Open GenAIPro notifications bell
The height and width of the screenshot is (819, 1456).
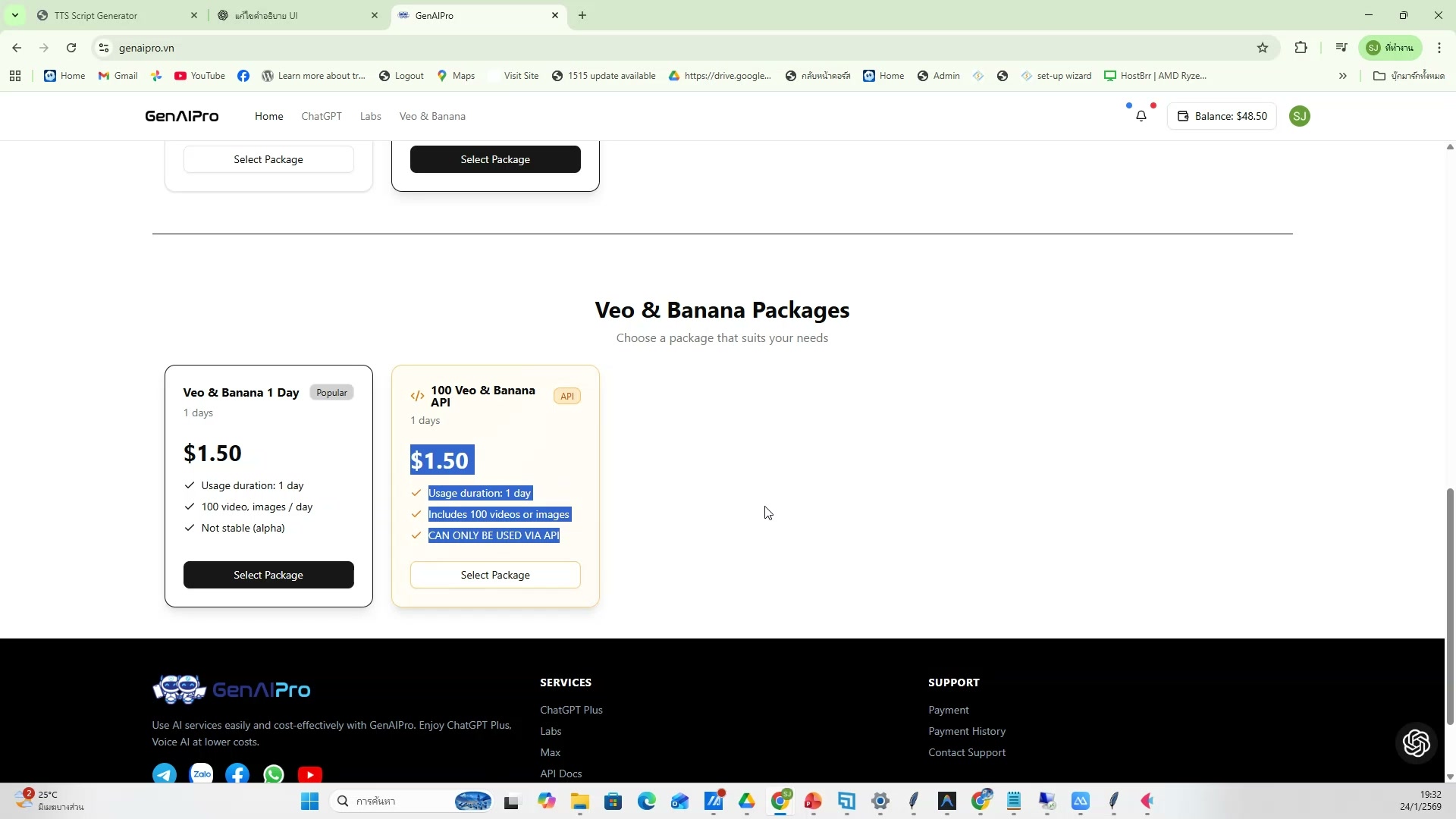[x=1141, y=116]
